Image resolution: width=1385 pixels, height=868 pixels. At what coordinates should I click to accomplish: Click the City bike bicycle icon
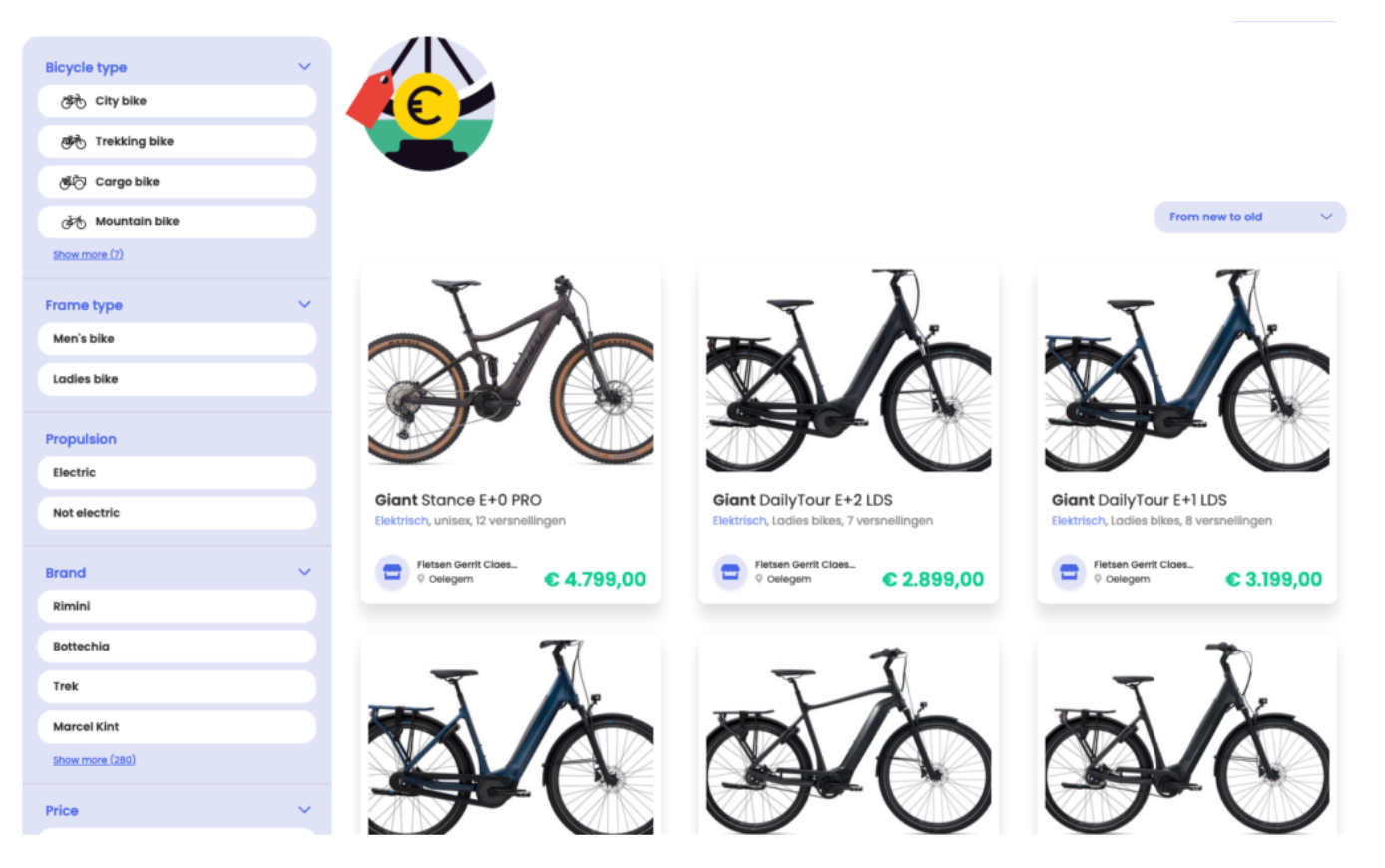pyautogui.click(x=73, y=101)
